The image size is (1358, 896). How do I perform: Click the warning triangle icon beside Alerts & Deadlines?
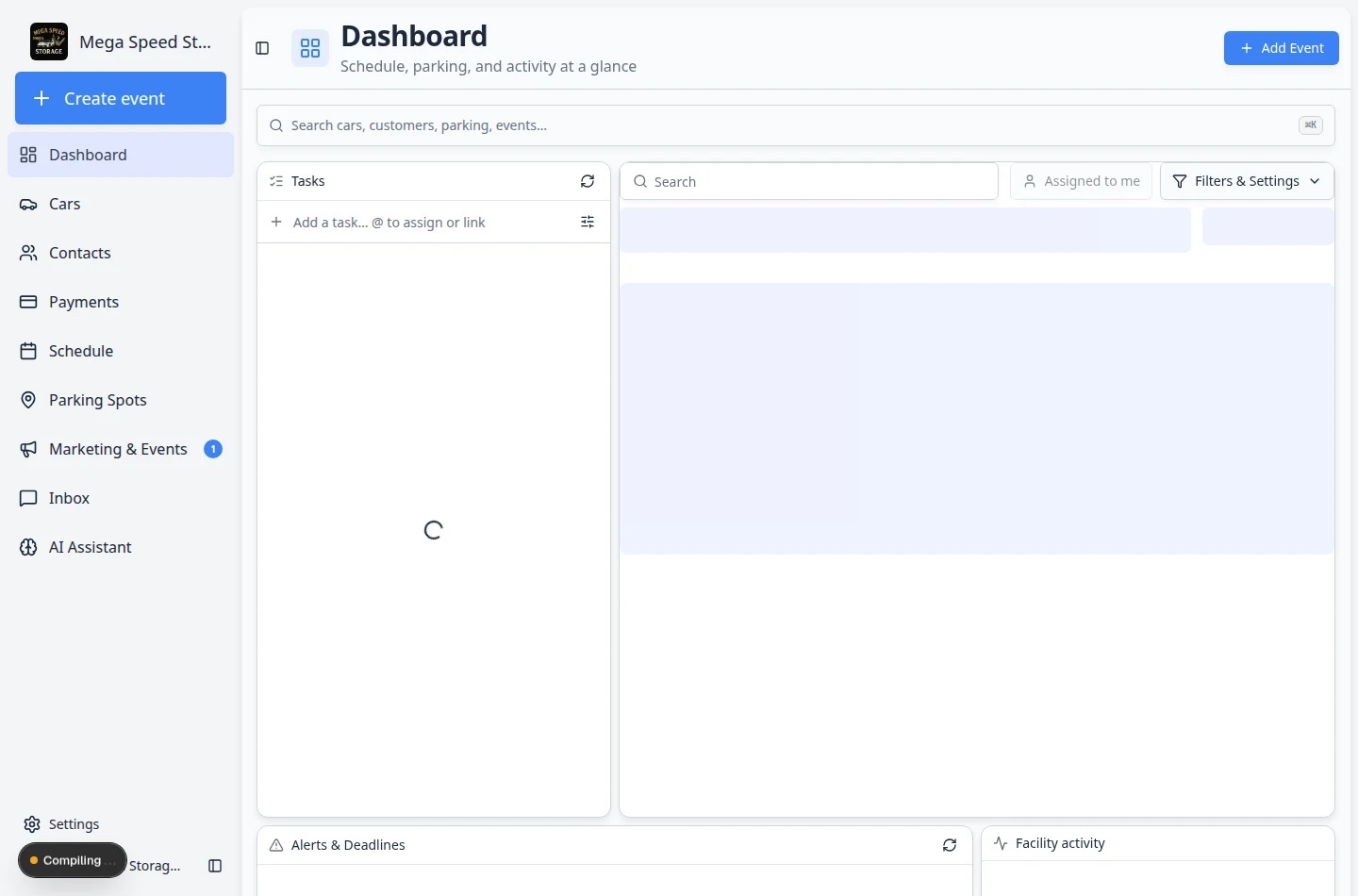point(276,845)
